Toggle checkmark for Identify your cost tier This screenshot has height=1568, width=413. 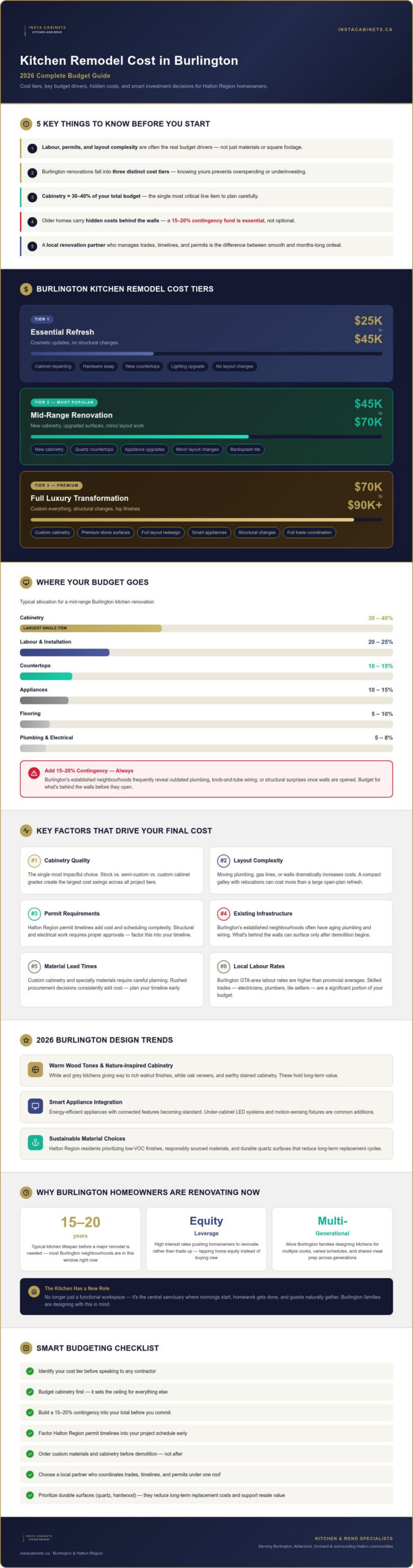(30, 1371)
